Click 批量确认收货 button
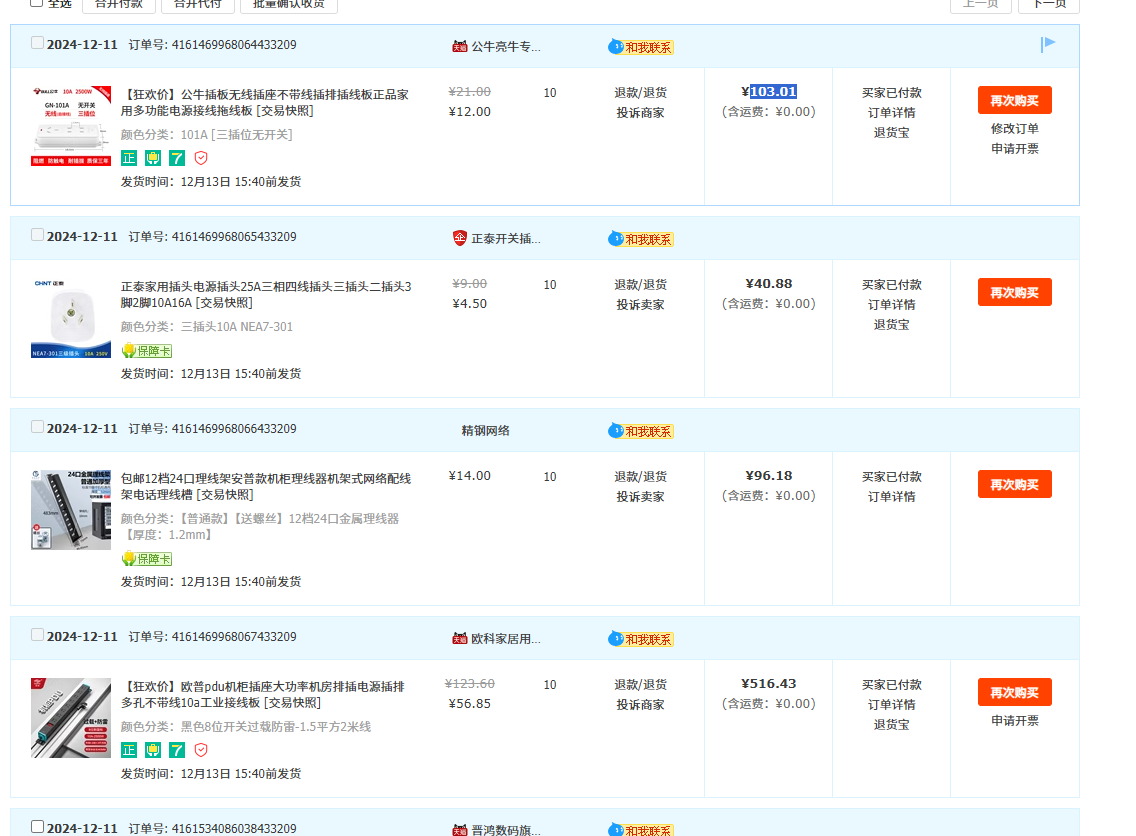1136x836 pixels. click(288, 3)
